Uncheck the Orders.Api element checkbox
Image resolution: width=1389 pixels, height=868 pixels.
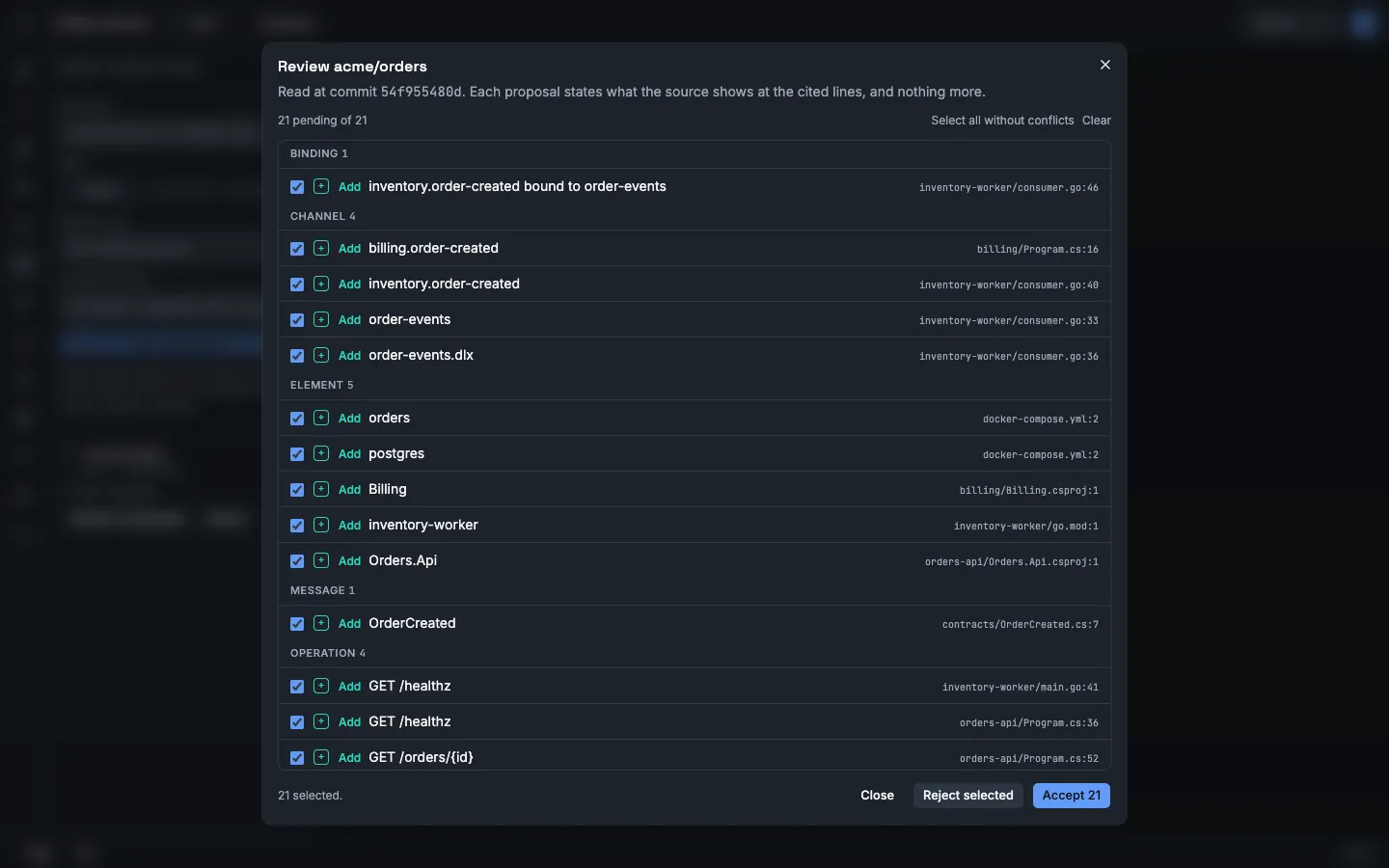tap(297, 561)
